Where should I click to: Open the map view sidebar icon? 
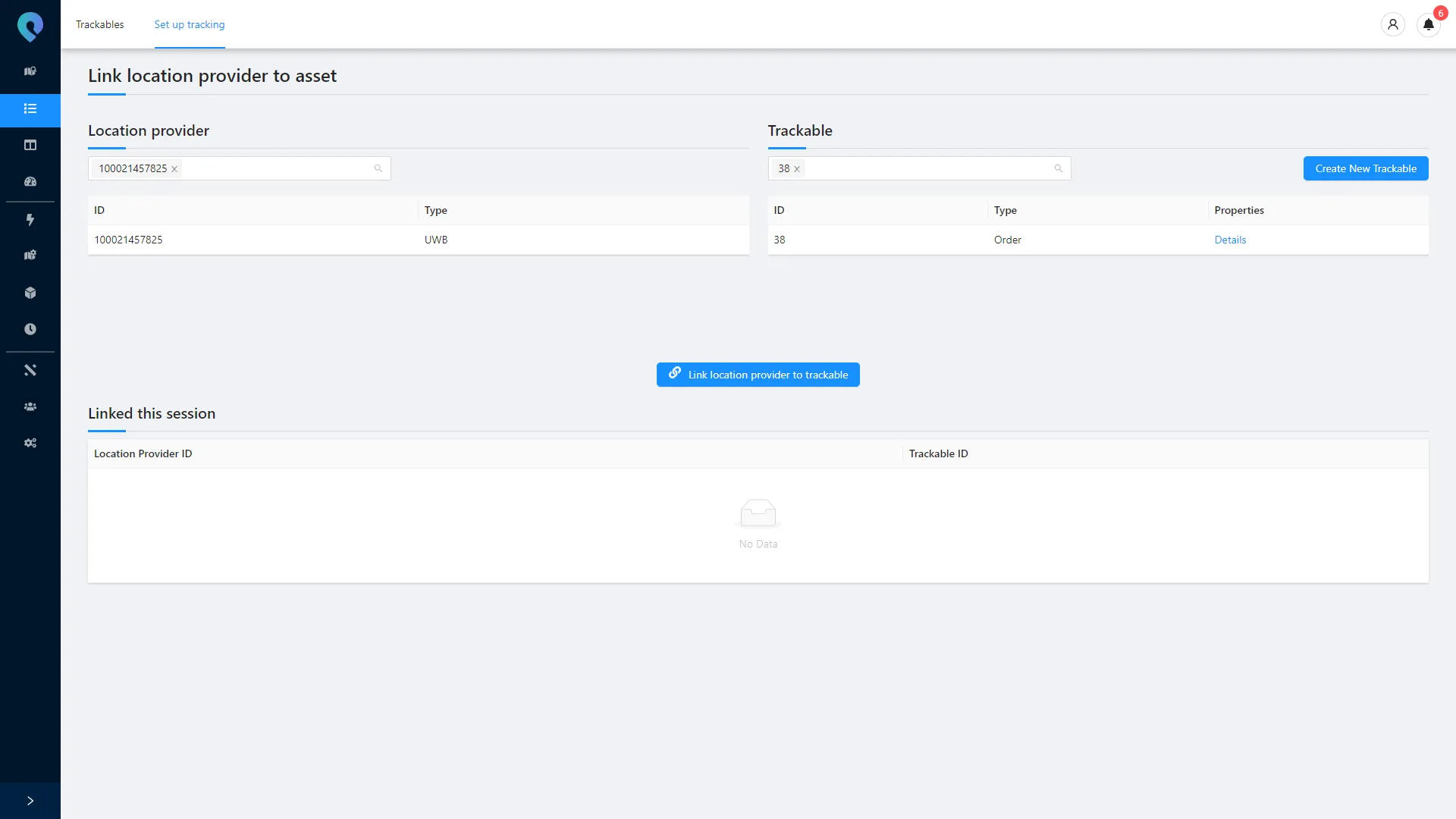tap(30, 71)
